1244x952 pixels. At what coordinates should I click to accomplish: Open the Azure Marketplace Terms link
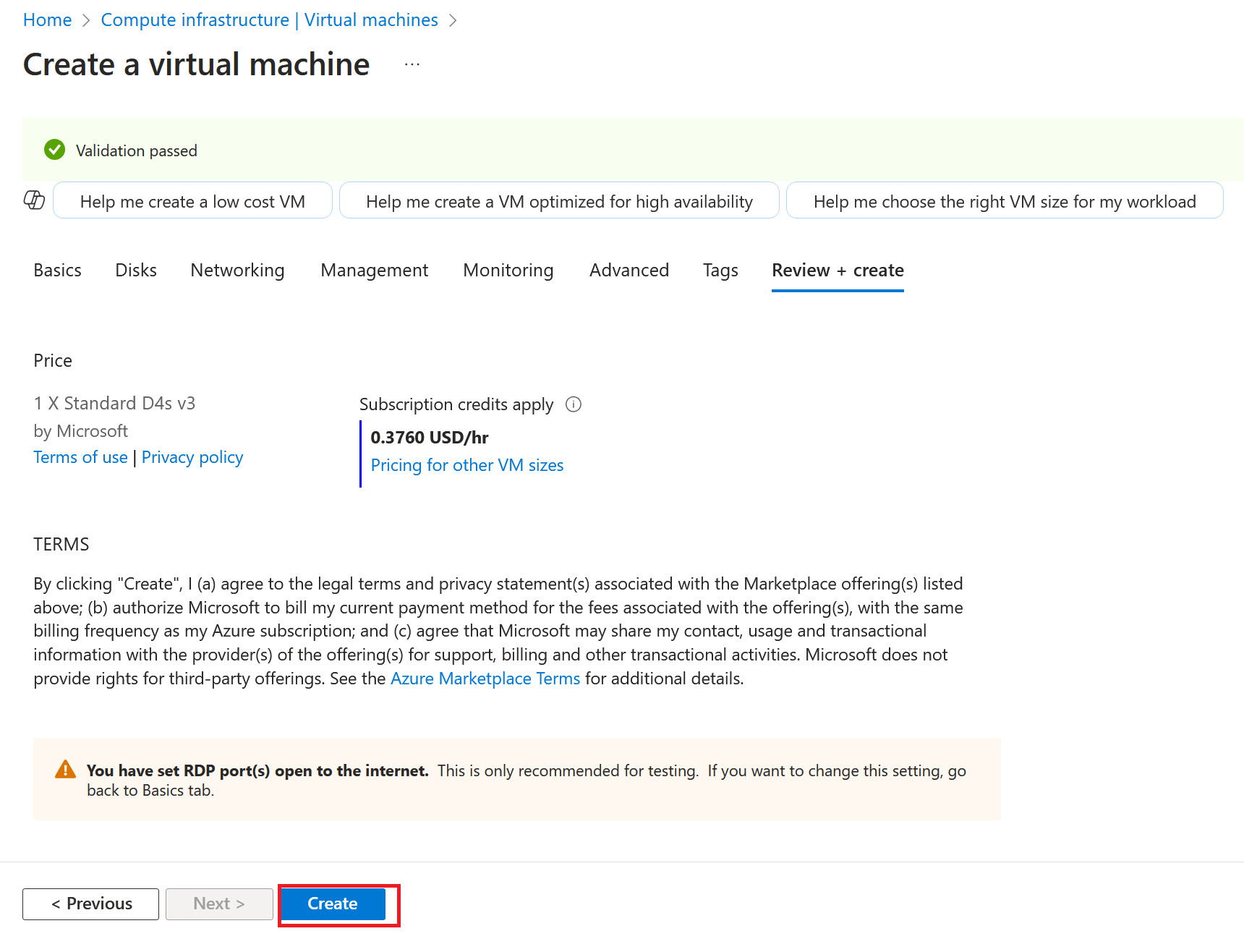click(485, 679)
